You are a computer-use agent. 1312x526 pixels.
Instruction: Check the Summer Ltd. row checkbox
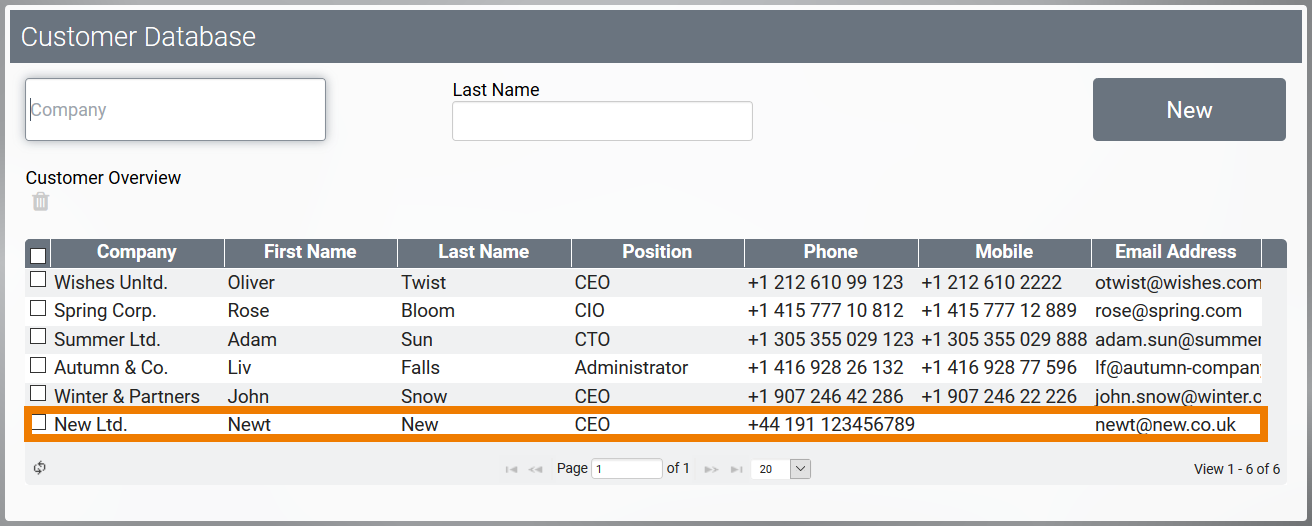click(38, 338)
